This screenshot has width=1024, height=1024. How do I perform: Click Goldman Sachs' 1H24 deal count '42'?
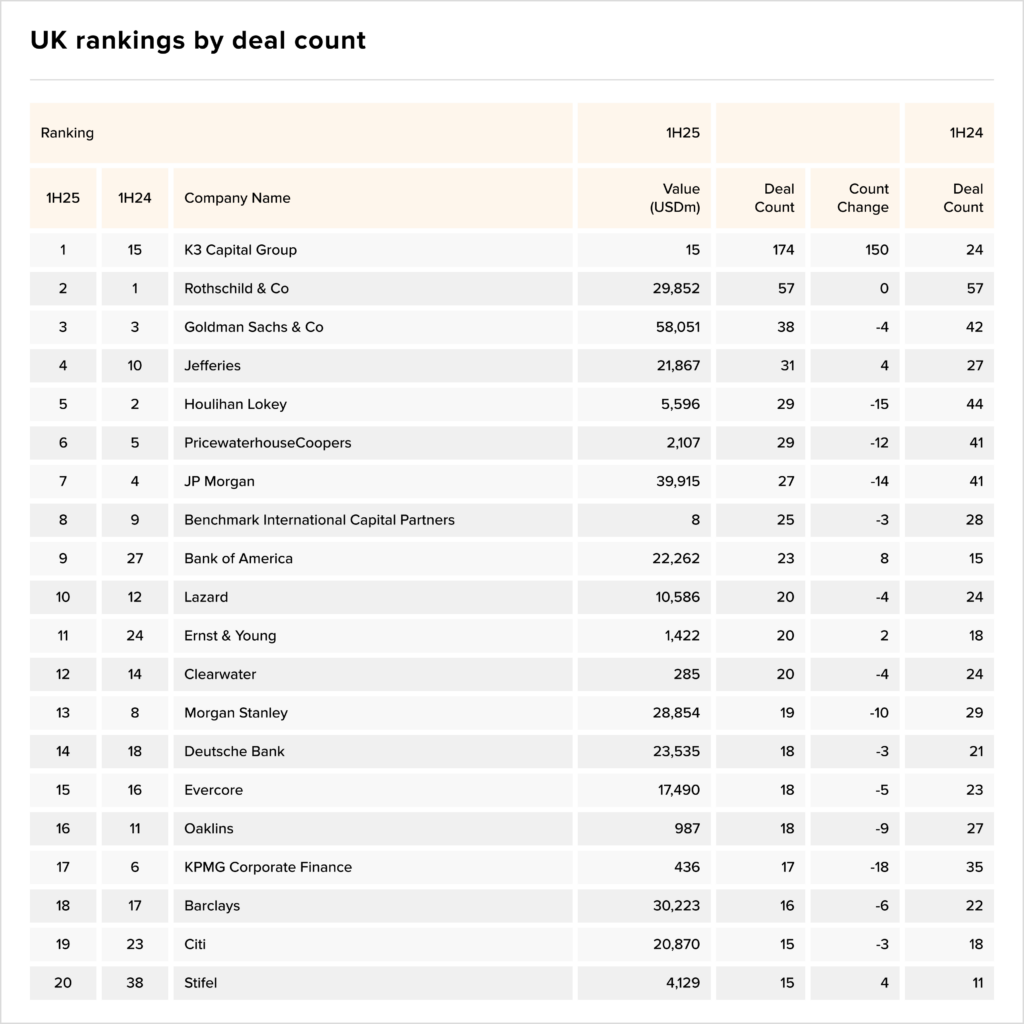tap(974, 327)
